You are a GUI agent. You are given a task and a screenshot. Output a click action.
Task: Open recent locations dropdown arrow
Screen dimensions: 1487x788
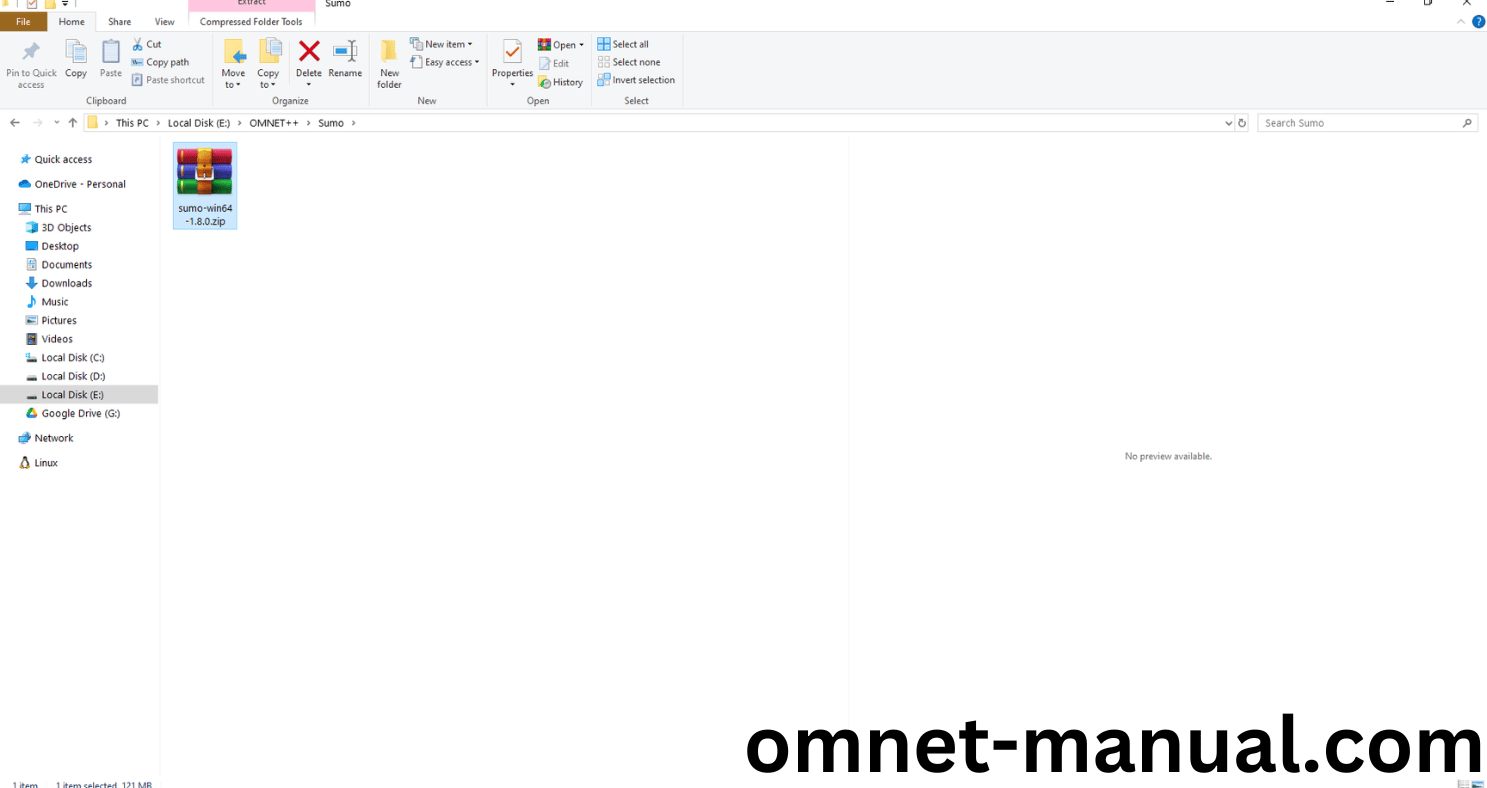coord(56,123)
